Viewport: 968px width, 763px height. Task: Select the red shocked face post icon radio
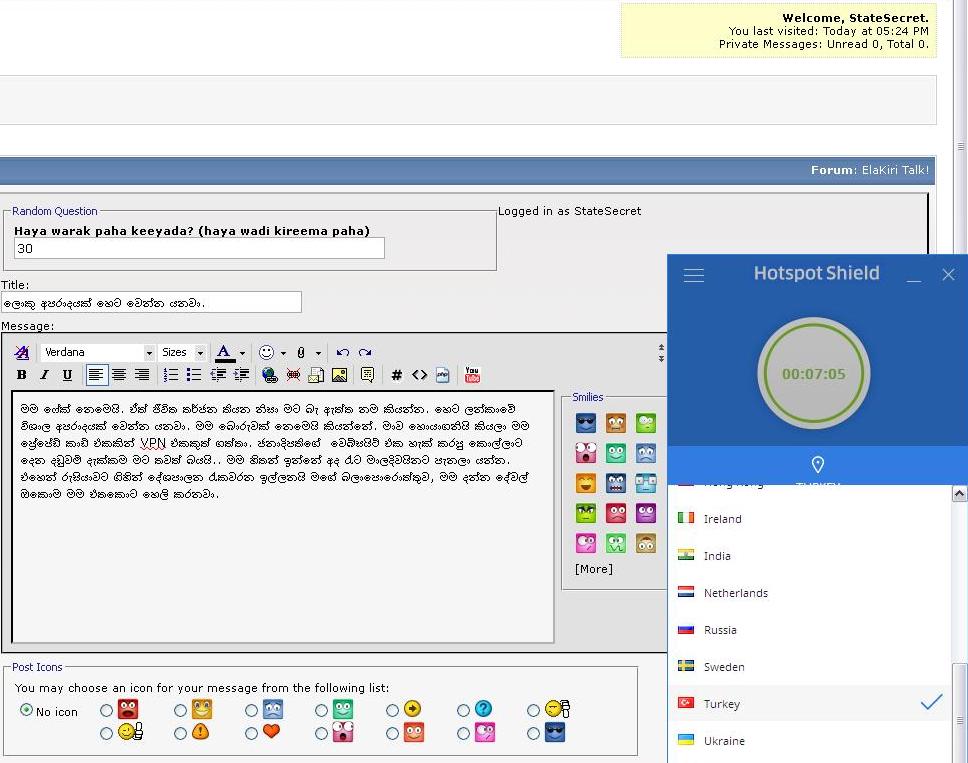pos(106,711)
